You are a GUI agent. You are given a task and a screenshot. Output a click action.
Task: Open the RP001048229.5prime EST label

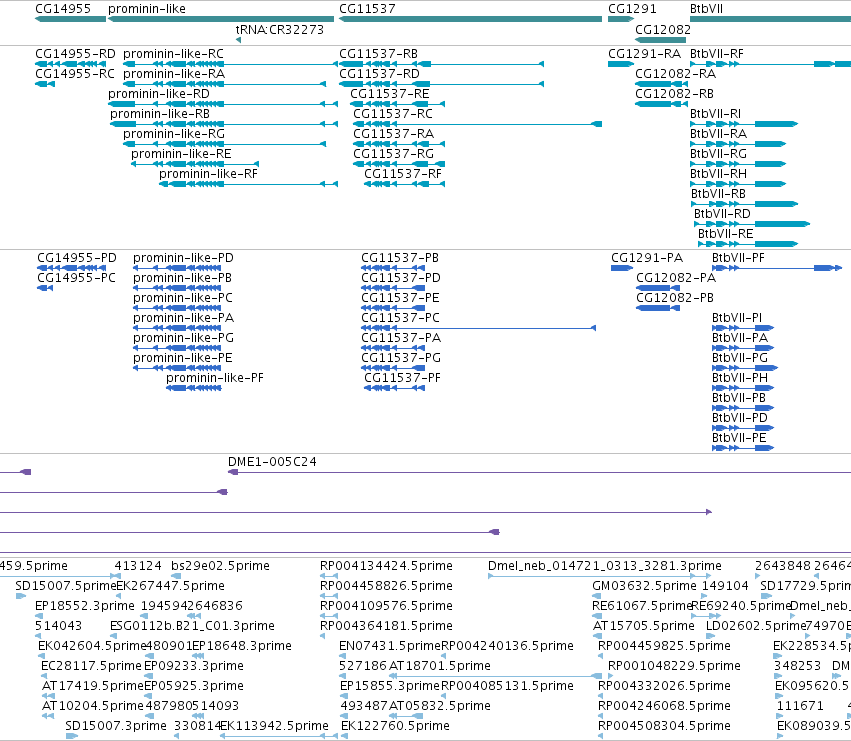point(674,666)
